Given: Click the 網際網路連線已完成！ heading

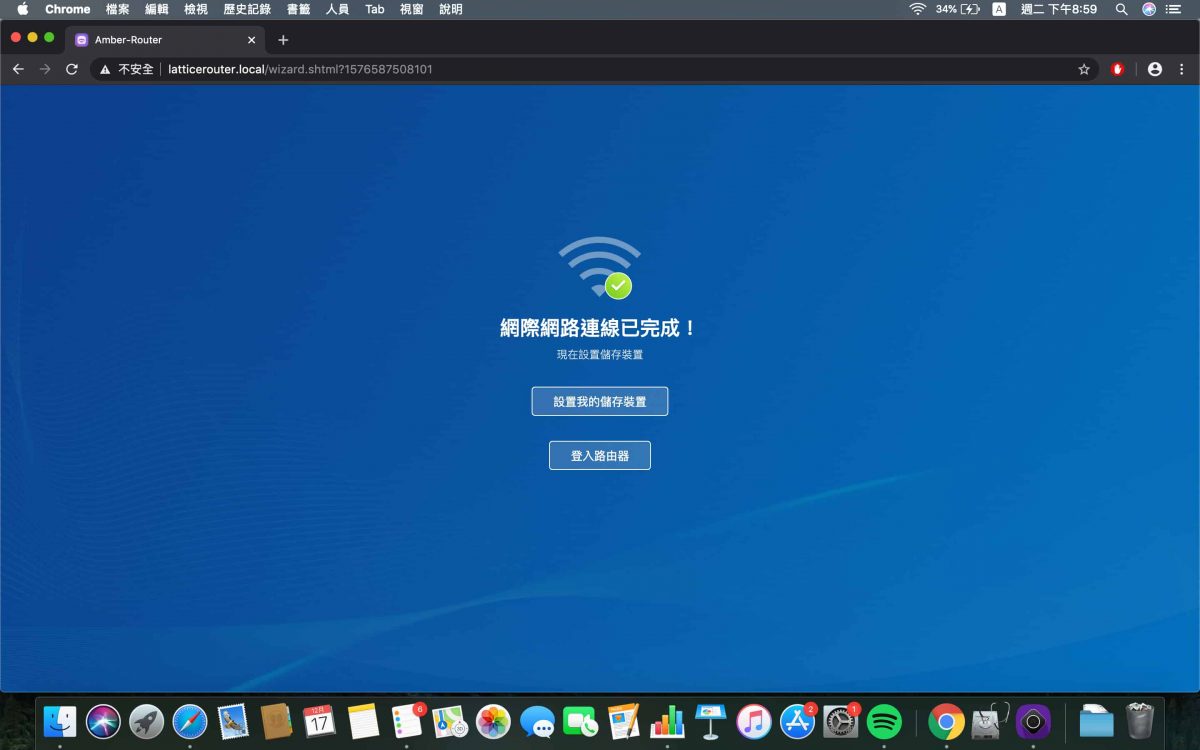Looking at the screenshot, I should [x=599, y=328].
